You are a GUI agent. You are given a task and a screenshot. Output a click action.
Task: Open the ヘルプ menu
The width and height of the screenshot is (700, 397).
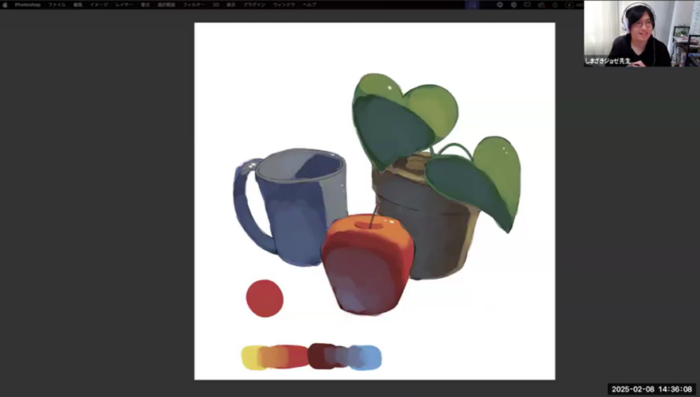click(x=309, y=5)
